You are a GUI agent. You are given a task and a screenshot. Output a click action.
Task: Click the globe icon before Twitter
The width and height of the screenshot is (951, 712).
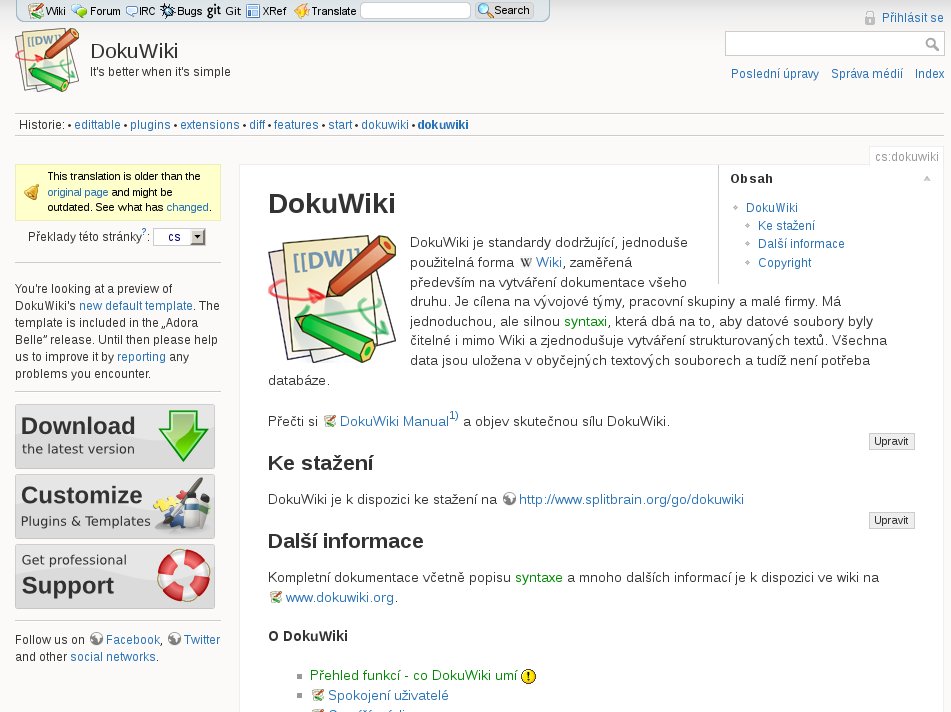175,639
